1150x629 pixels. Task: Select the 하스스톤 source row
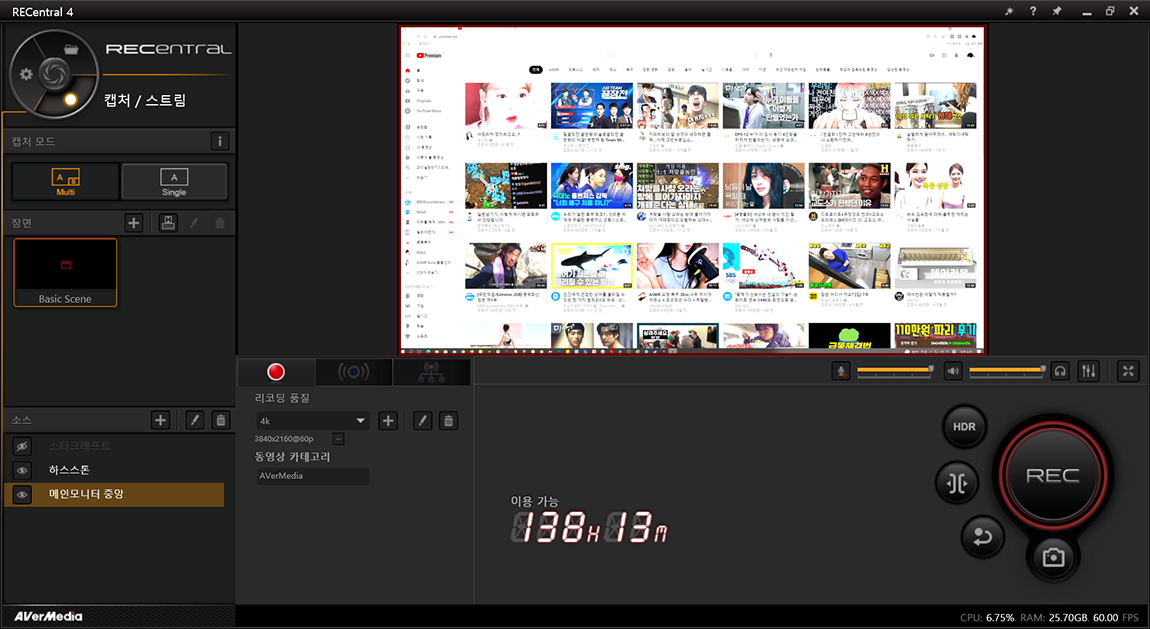pos(114,470)
